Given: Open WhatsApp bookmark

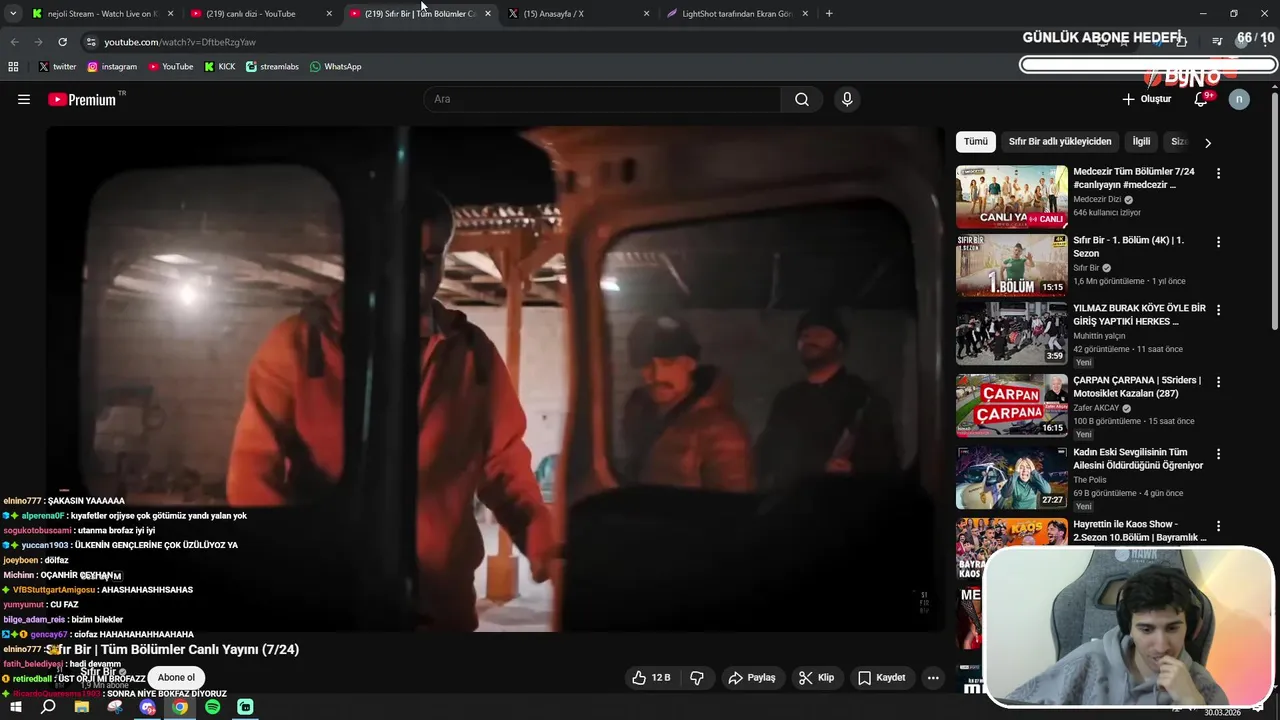Looking at the screenshot, I should click(x=335, y=67).
